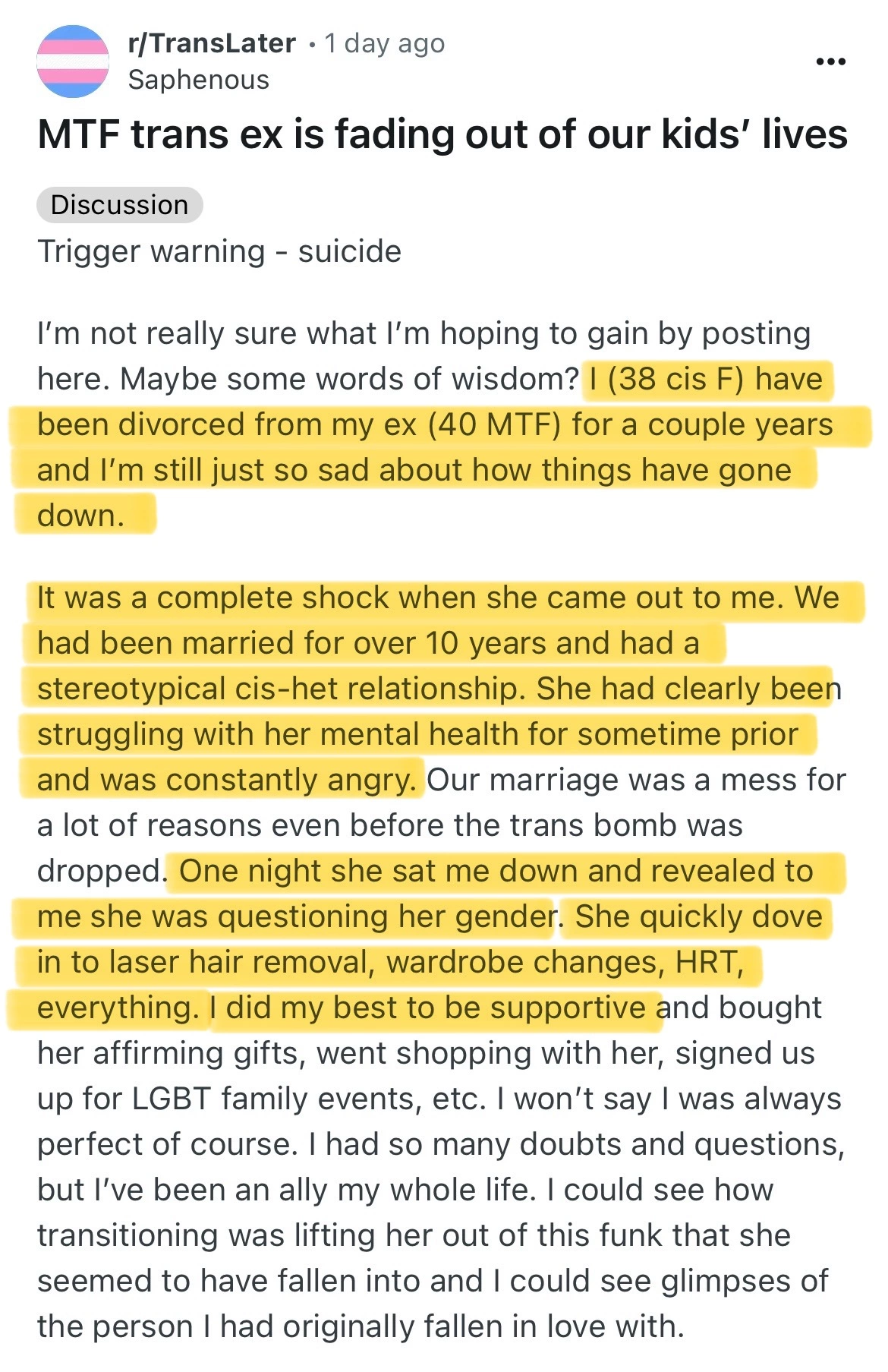
Task: Click the '1 day ago' timestamp
Action: [385, 43]
